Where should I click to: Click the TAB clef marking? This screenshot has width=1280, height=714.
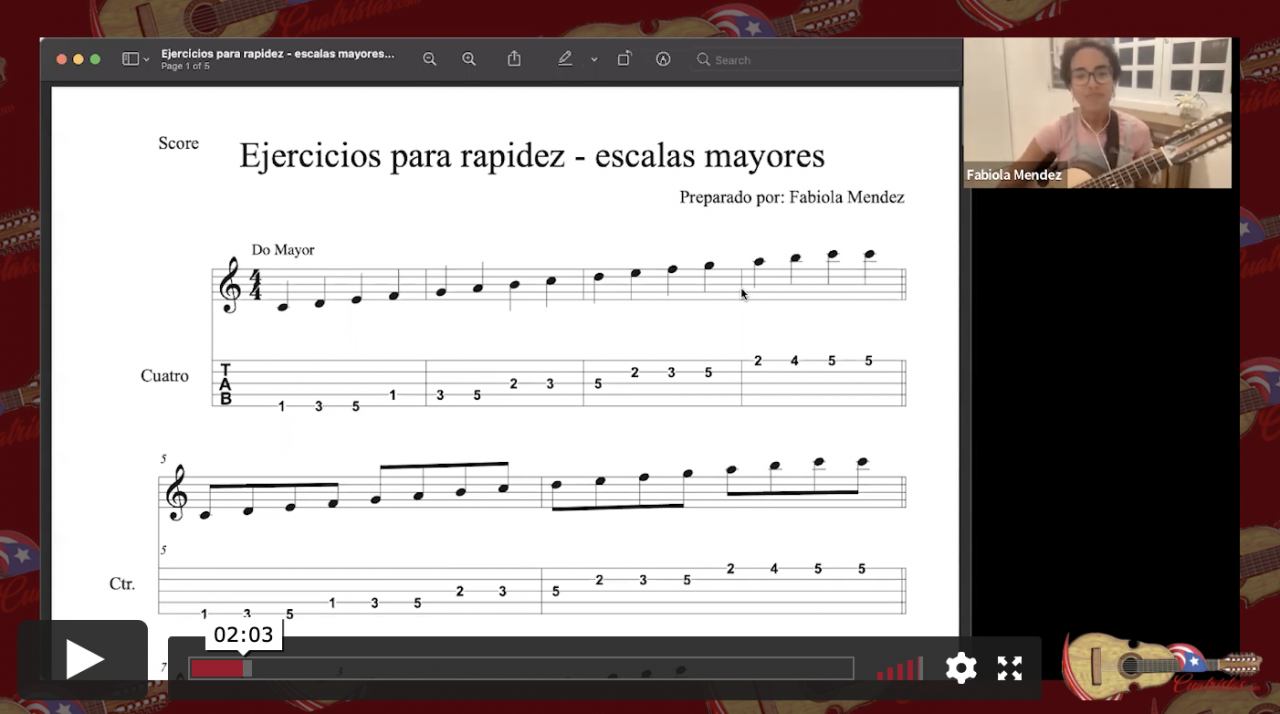coord(226,384)
